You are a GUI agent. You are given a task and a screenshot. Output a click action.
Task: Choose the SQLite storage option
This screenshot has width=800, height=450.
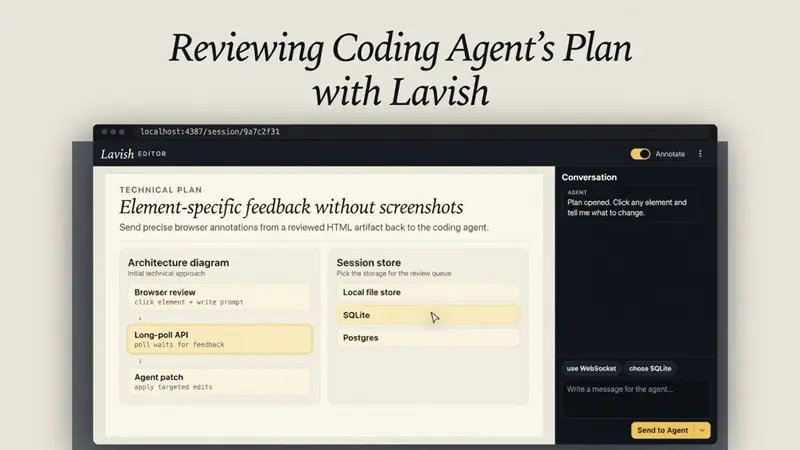pyautogui.click(x=428, y=315)
